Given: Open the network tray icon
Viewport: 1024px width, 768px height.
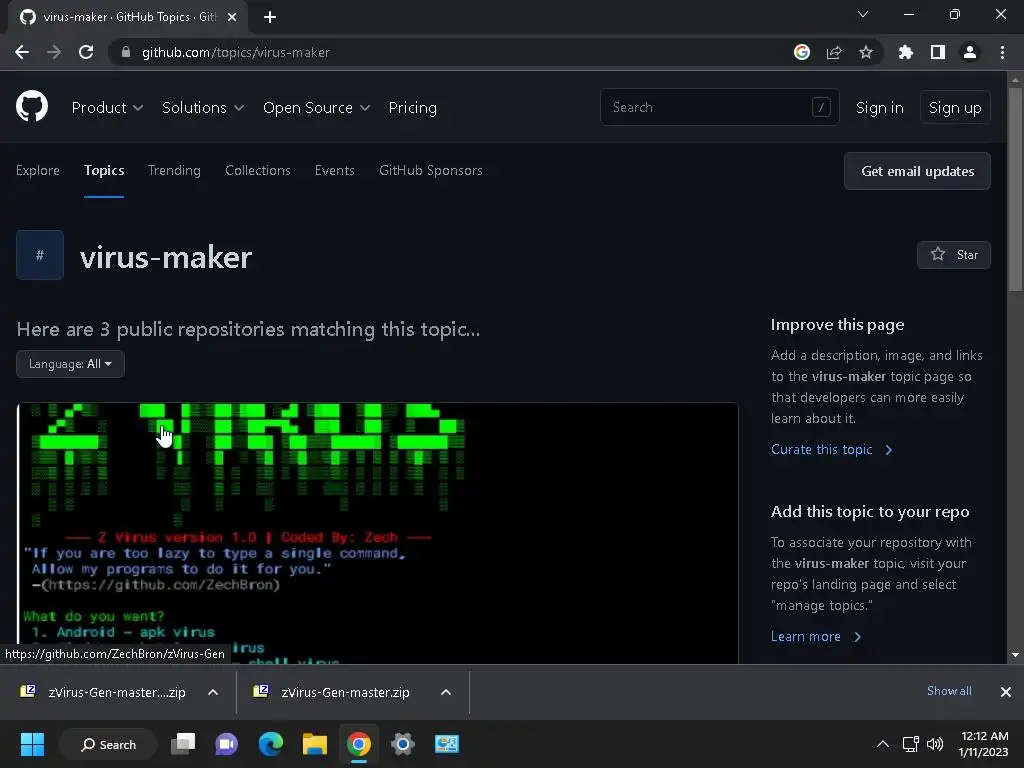Looking at the screenshot, I should click(910, 744).
